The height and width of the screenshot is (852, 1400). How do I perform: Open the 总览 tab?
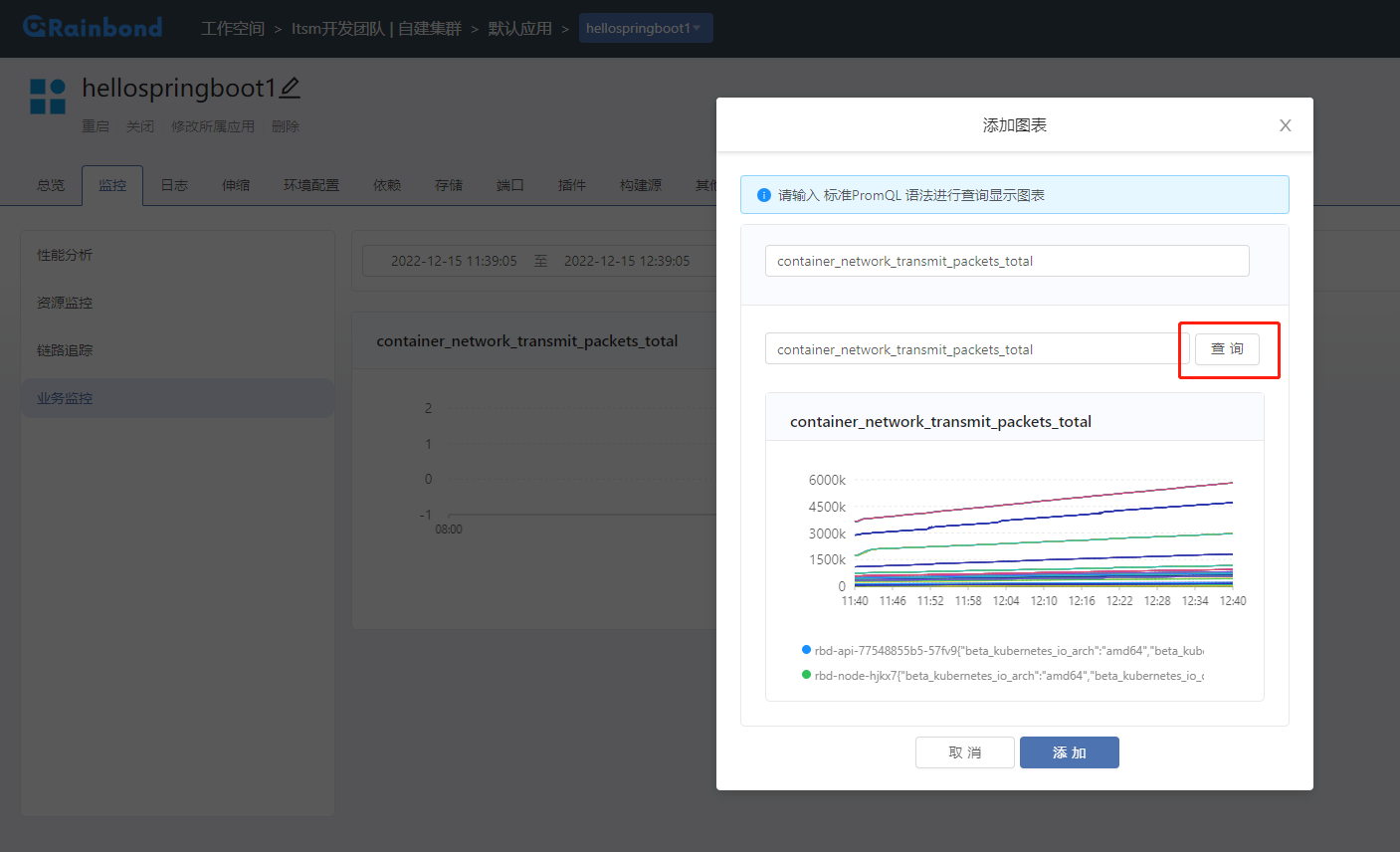coord(51,184)
